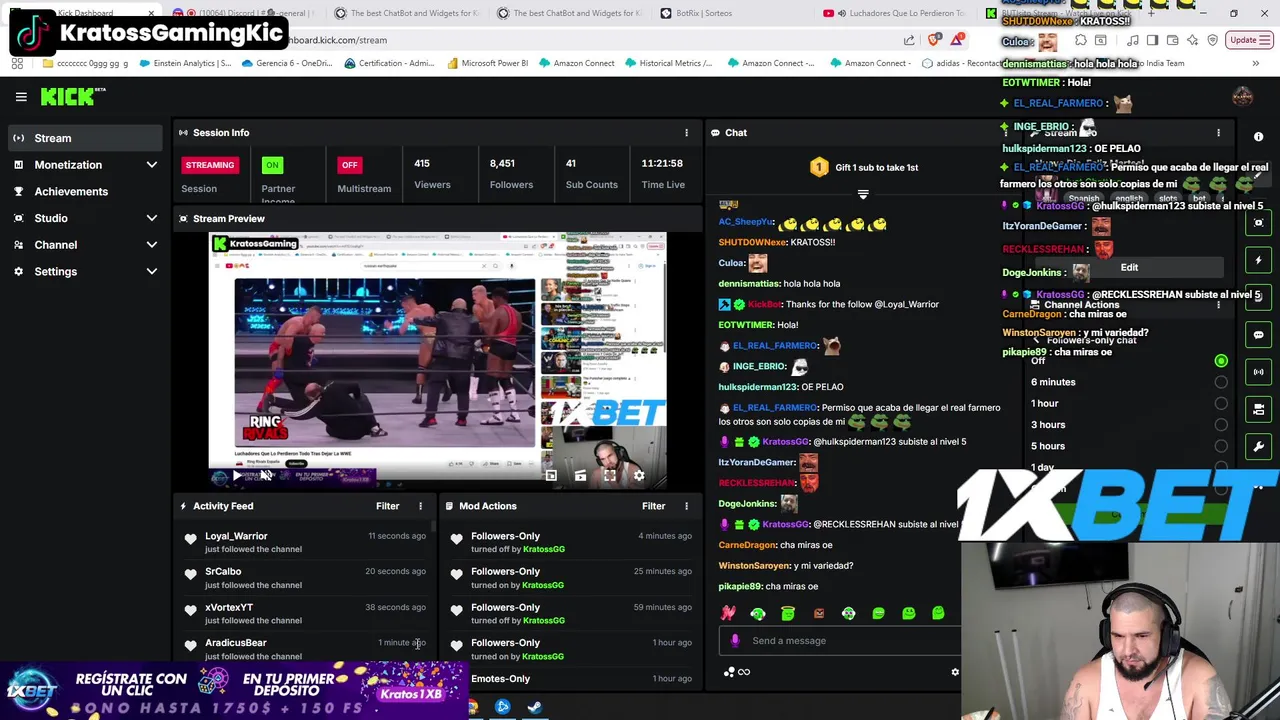Screen dimensions: 1280x720
Task: Click SrCalbo in the Activity Feed
Action: coord(223,572)
